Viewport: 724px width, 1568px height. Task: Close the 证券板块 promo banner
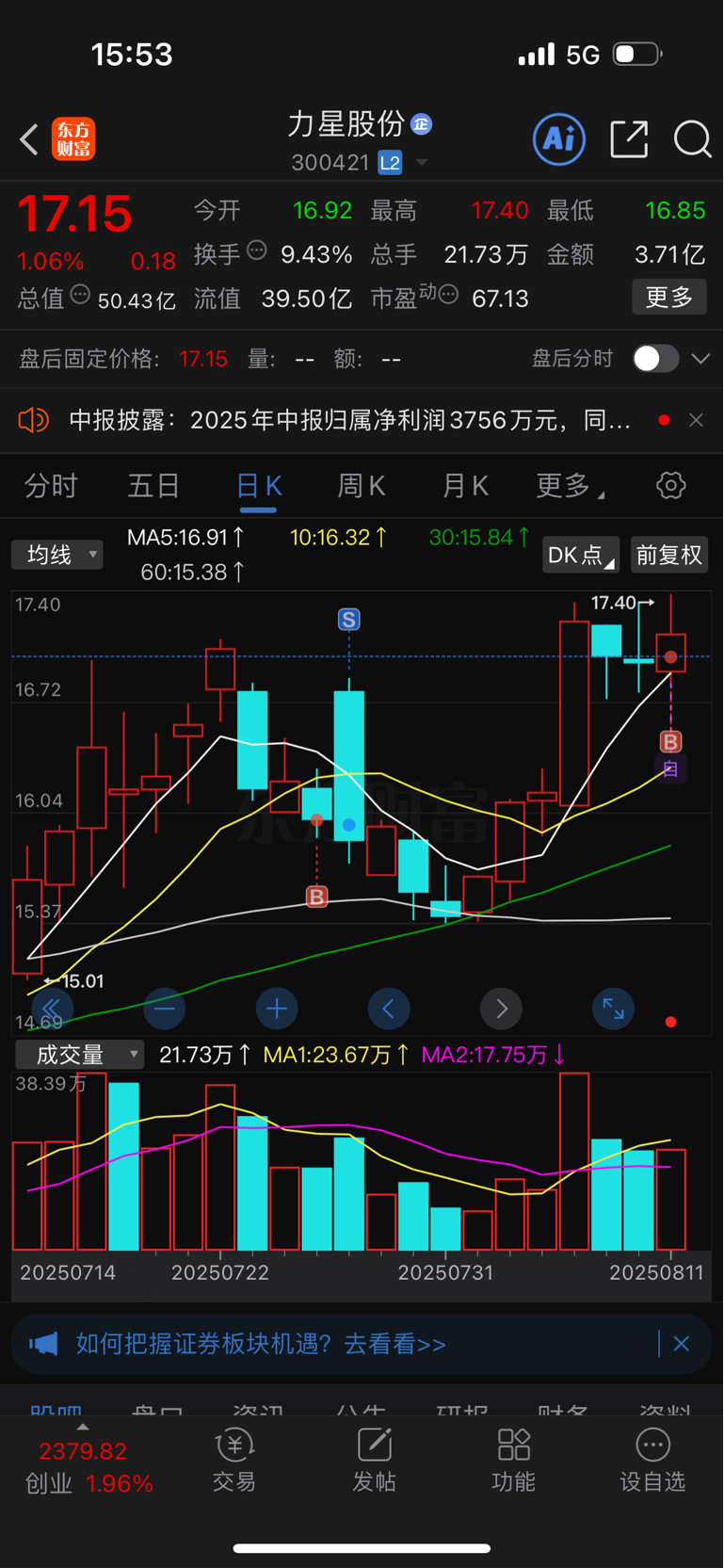coord(682,1344)
